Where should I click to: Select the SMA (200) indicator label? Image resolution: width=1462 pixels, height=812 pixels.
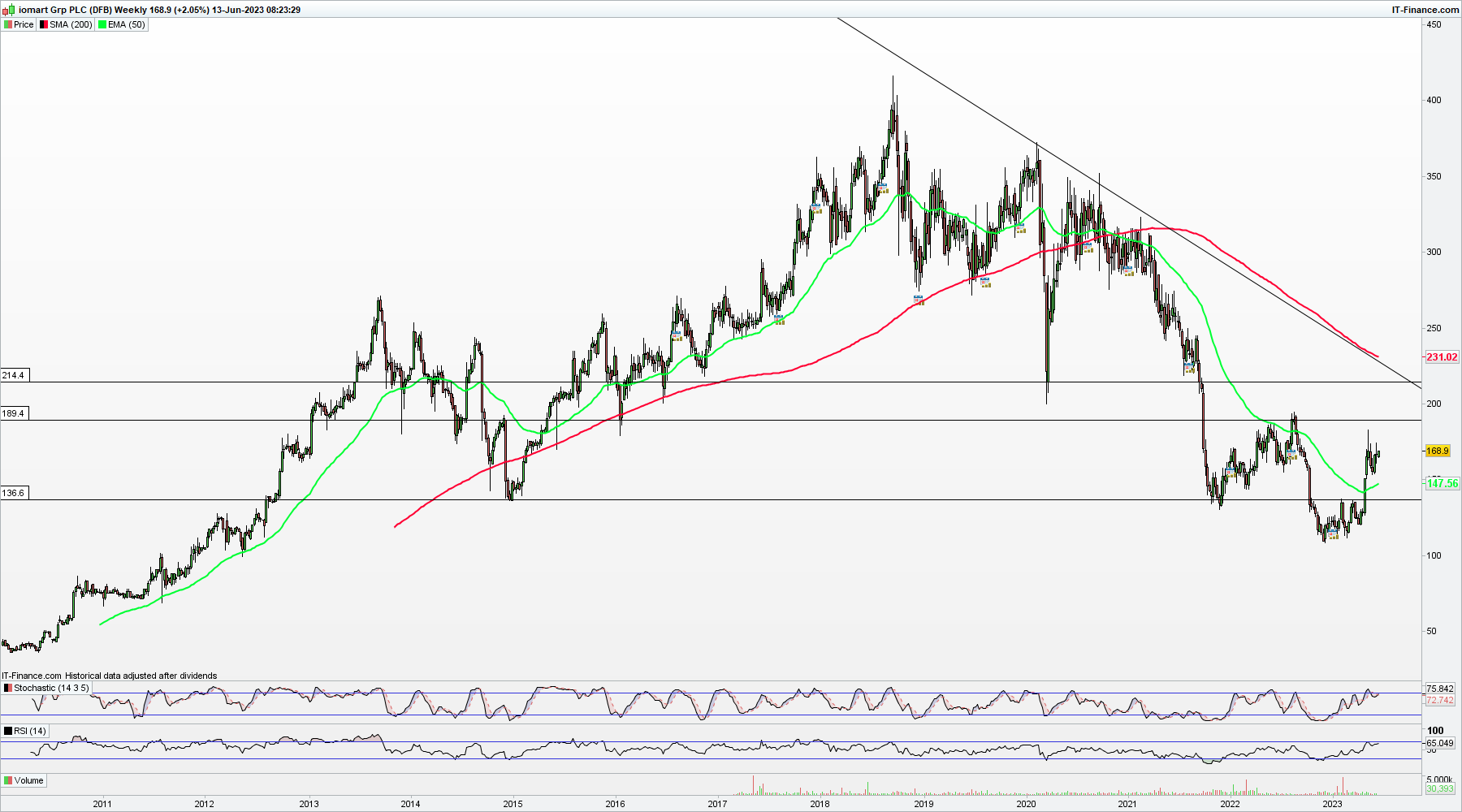pos(71,24)
